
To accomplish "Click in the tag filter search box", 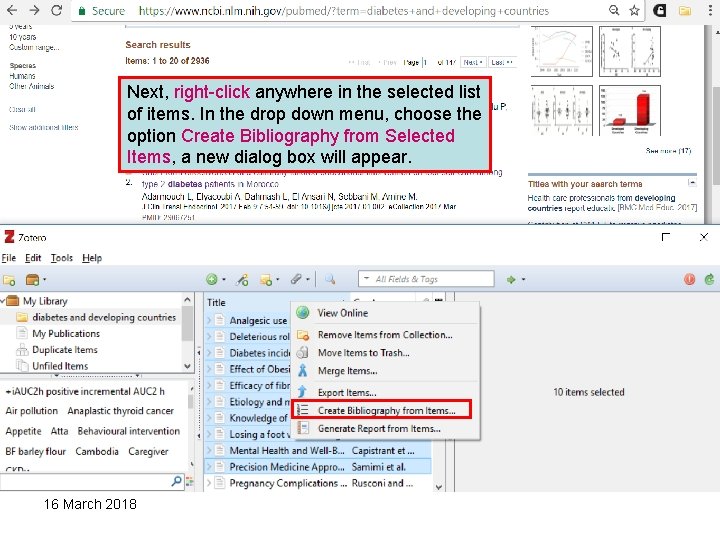I will click(x=86, y=482).
